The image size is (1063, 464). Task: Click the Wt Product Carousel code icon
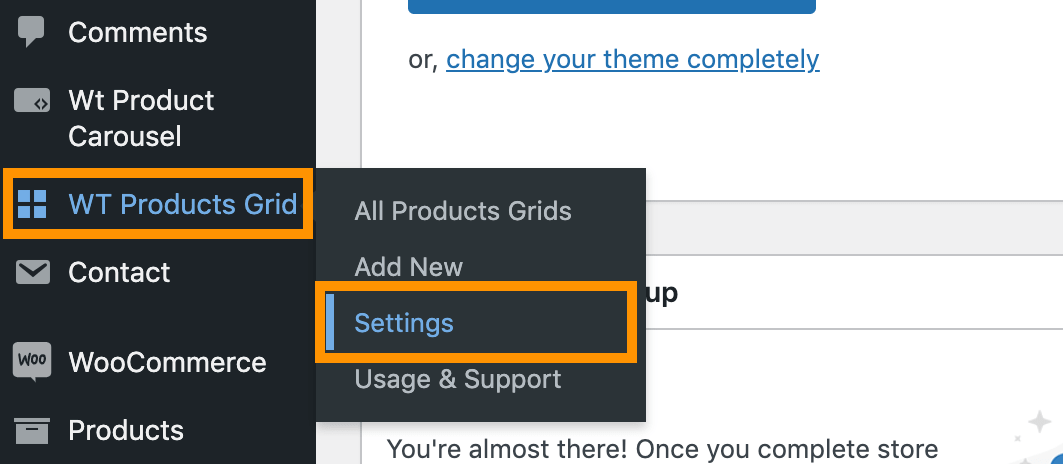click(x=32, y=101)
